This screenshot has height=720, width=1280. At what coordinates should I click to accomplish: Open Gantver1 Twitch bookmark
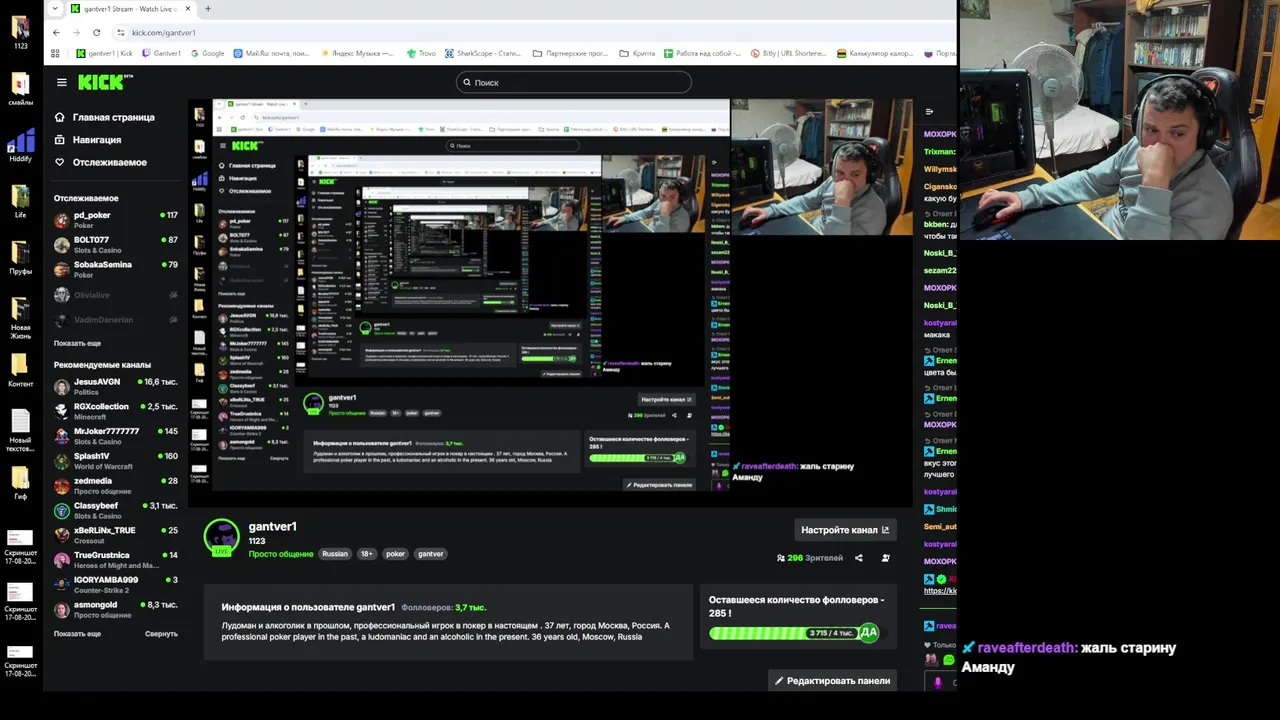click(x=161, y=53)
